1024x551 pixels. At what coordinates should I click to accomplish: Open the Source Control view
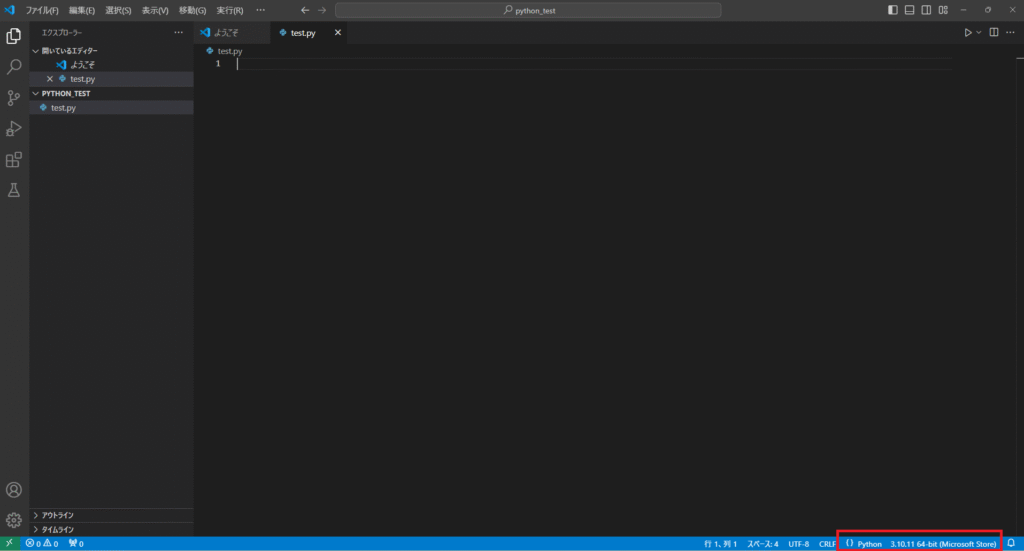(x=14, y=98)
